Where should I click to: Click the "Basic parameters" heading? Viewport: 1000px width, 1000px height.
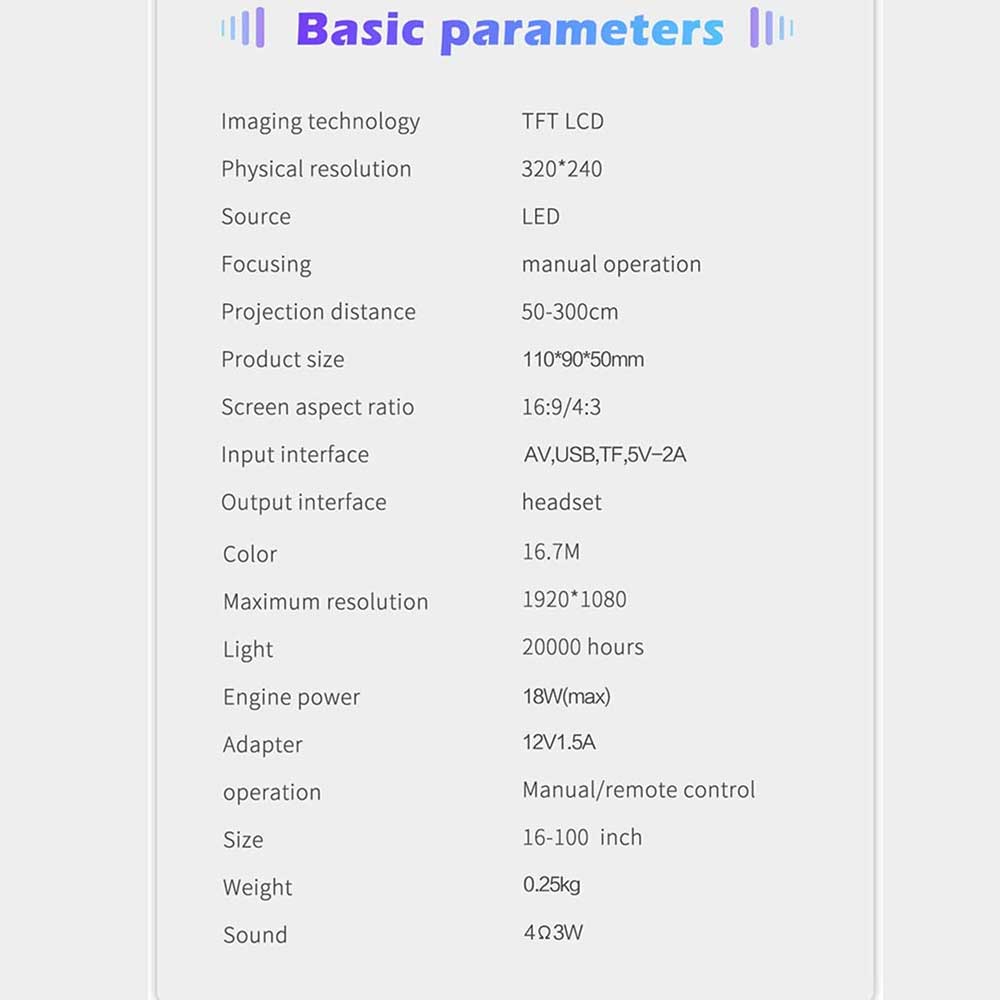[509, 30]
